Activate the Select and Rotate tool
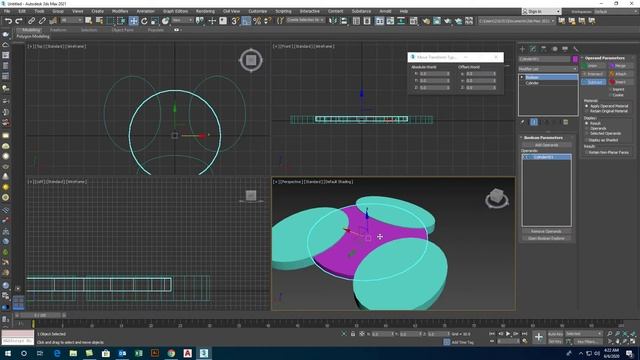 [x=144, y=21]
